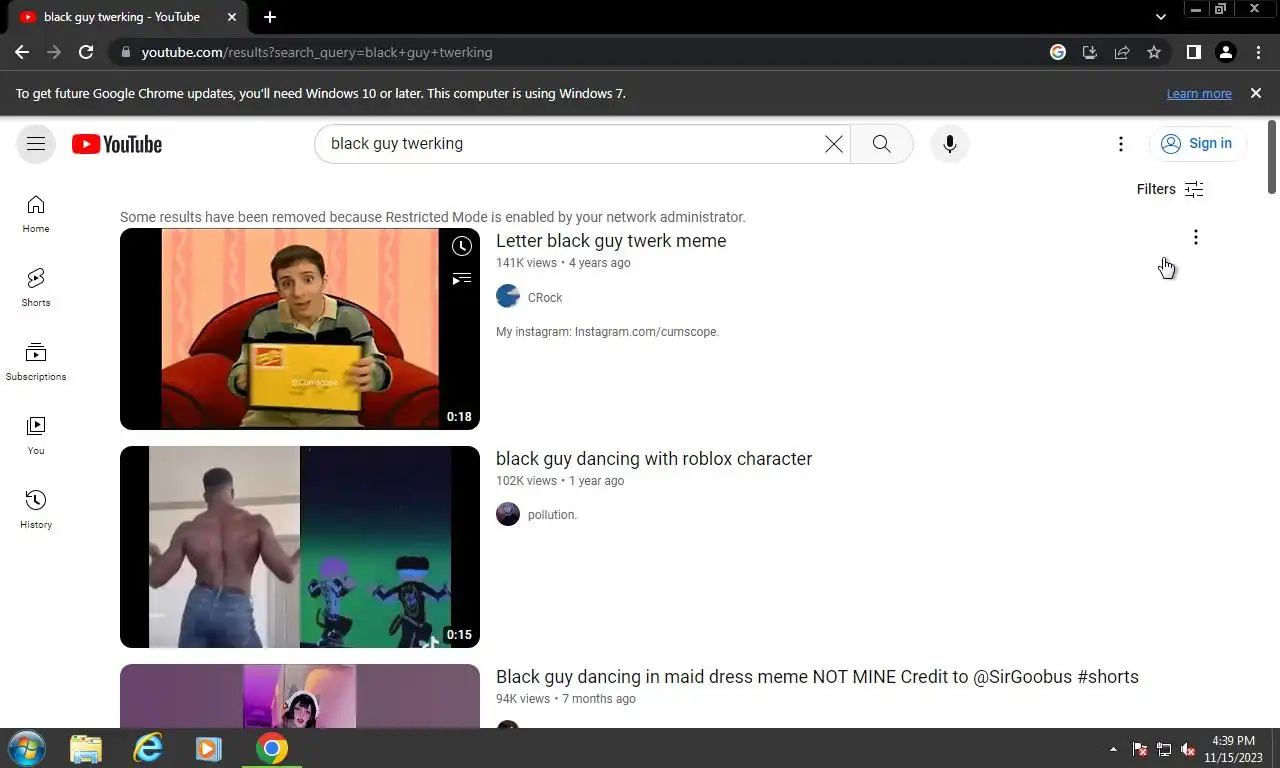
Task: Open a new tab
Action: coord(270,17)
